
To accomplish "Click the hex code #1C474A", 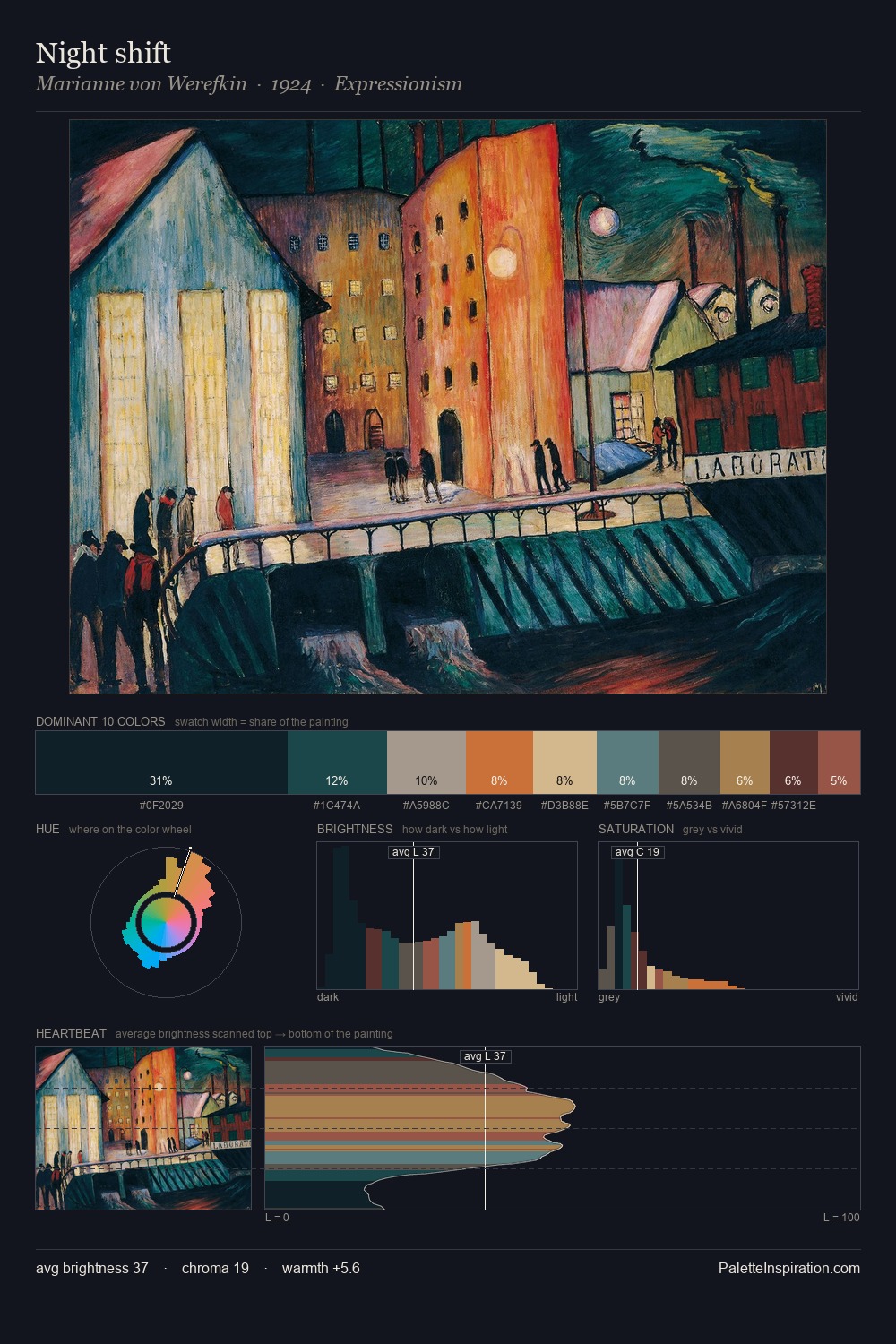I will pyautogui.click(x=337, y=806).
